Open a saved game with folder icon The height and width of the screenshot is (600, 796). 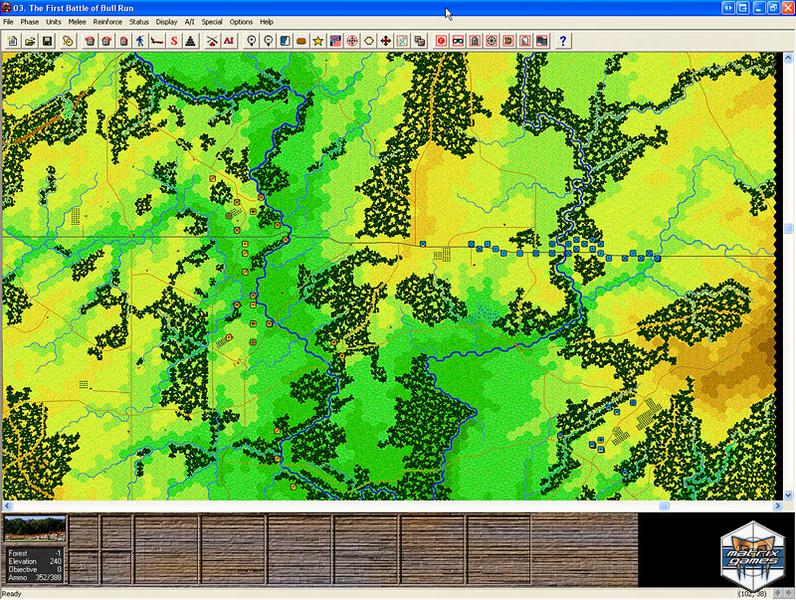coord(30,41)
